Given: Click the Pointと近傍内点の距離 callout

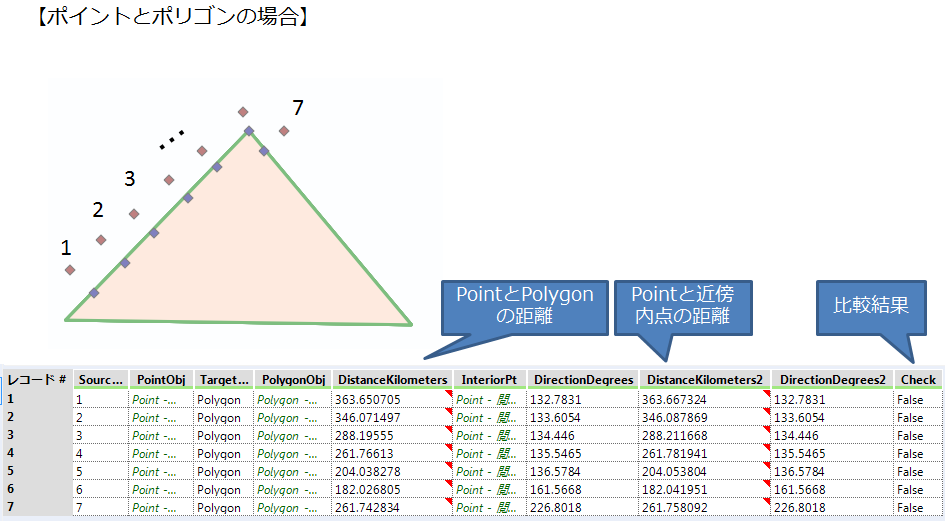Looking at the screenshot, I should (682, 307).
